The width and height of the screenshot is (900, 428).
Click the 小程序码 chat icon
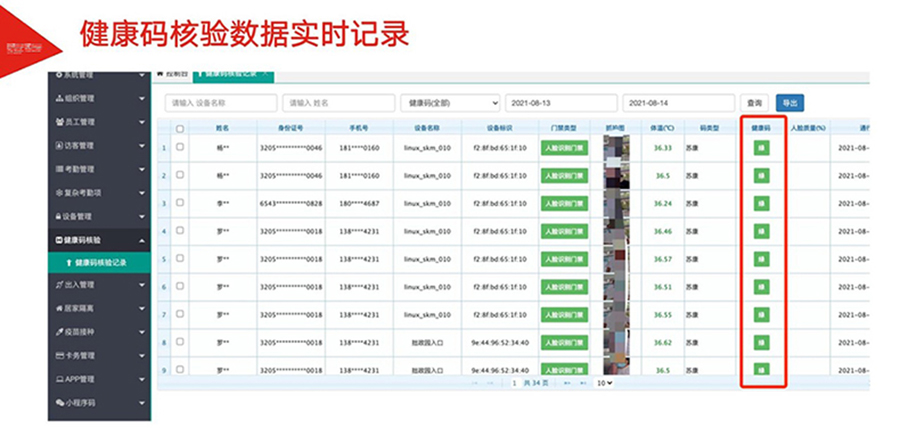coord(59,401)
